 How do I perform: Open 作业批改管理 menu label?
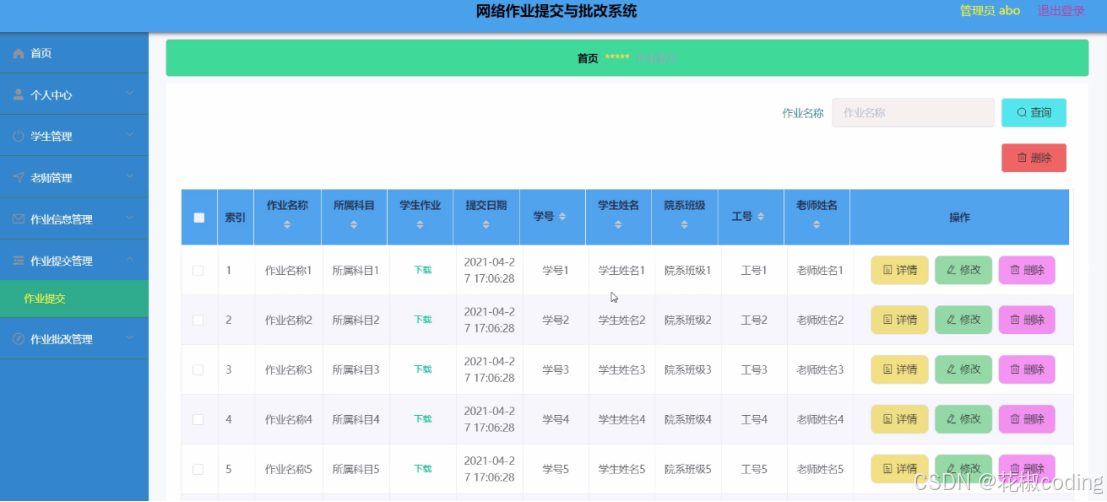pyautogui.click(x=61, y=340)
